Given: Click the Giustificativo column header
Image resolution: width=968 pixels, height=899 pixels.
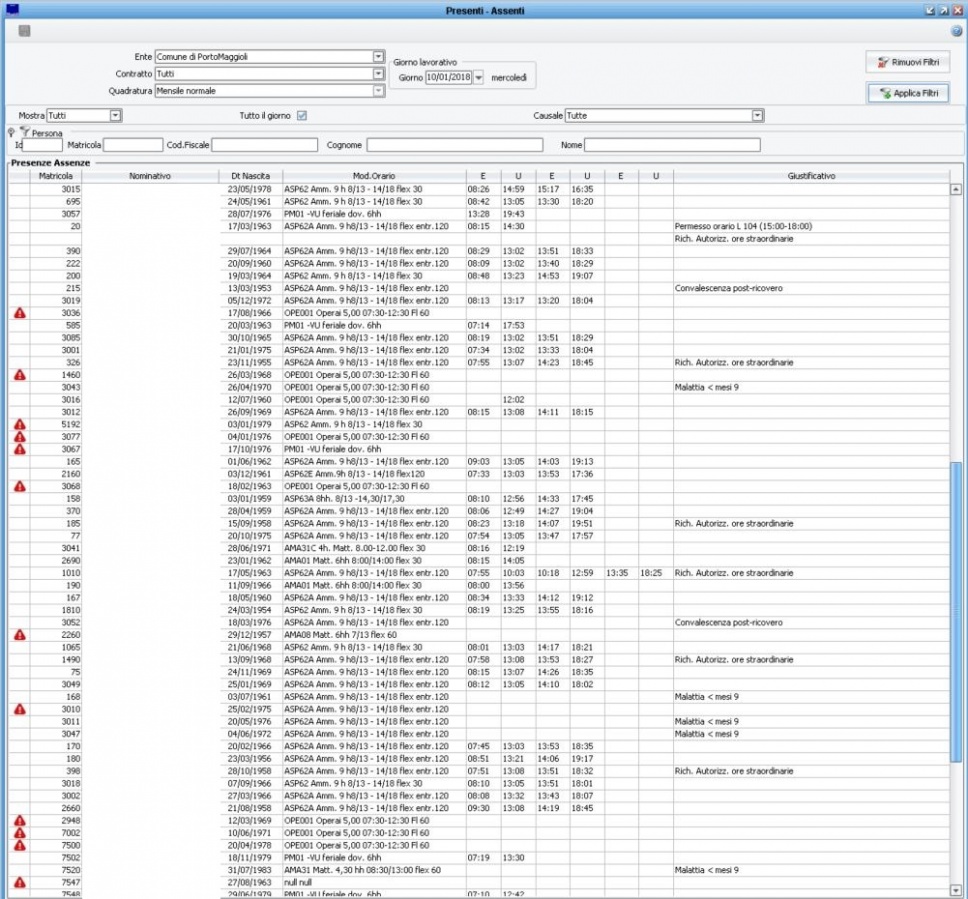Looking at the screenshot, I should 810,176.
